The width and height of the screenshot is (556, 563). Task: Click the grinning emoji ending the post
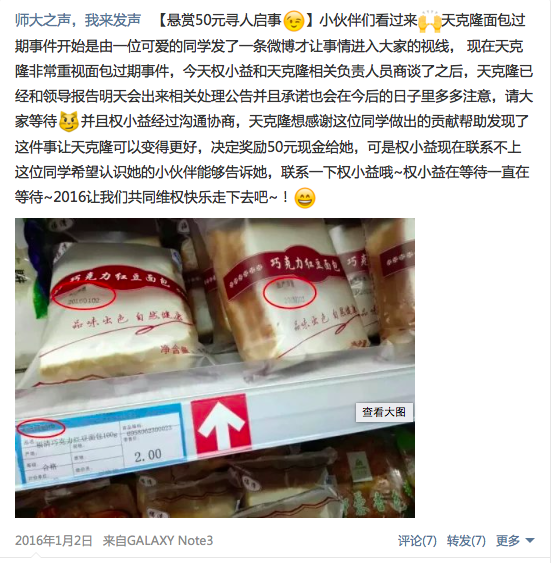tap(305, 198)
